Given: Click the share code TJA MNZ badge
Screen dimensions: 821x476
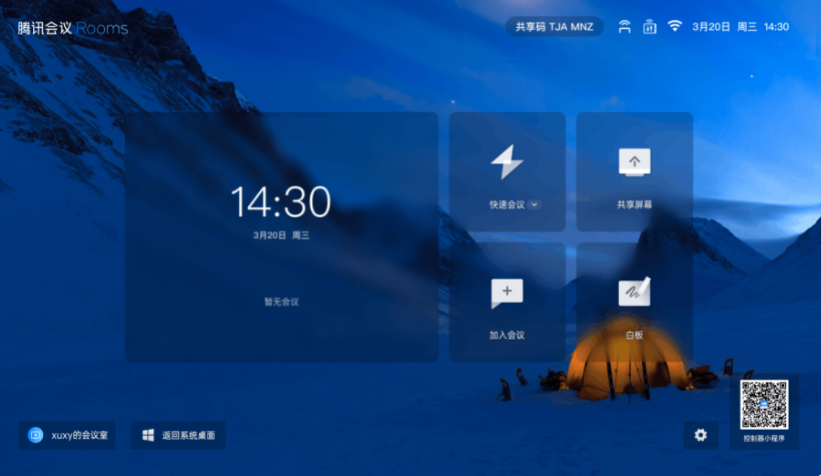Looking at the screenshot, I should [x=554, y=27].
